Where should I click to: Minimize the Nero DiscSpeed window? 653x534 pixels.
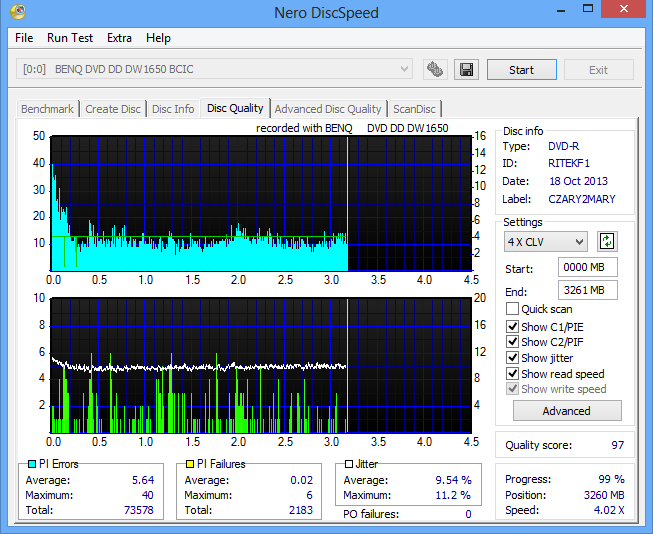[561, 10]
